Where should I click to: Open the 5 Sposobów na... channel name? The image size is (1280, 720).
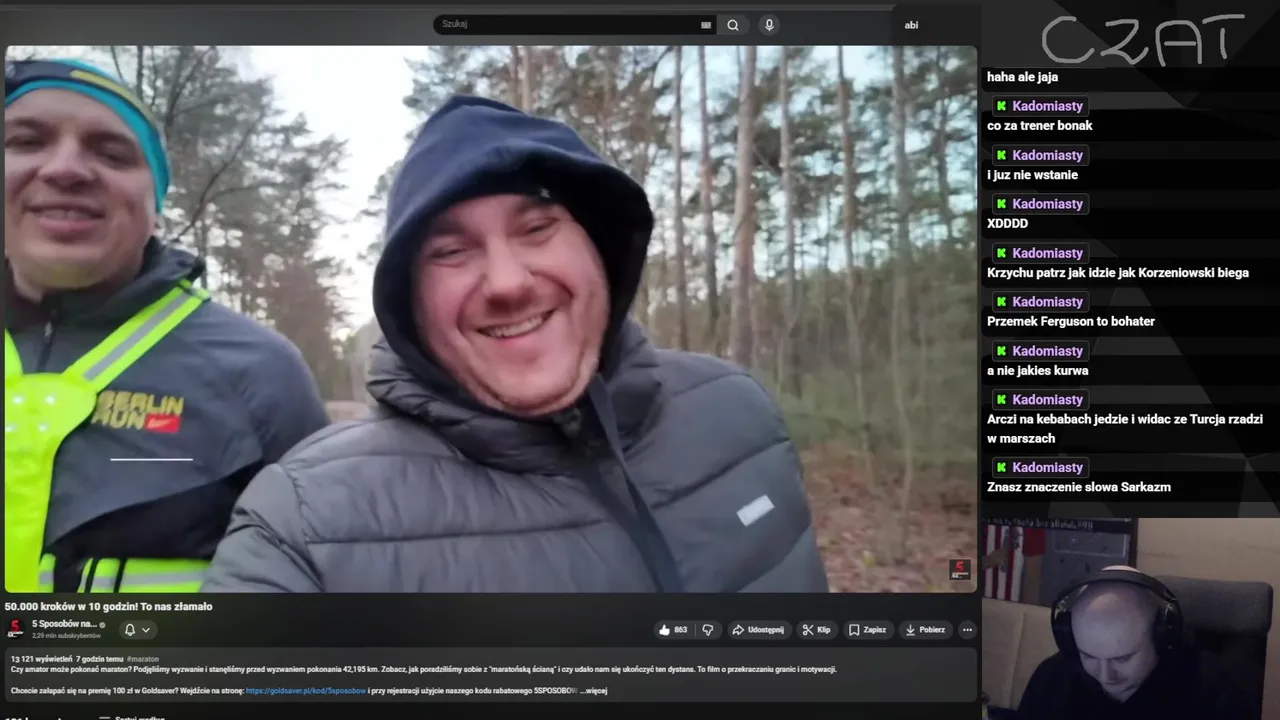[x=64, y=624]
